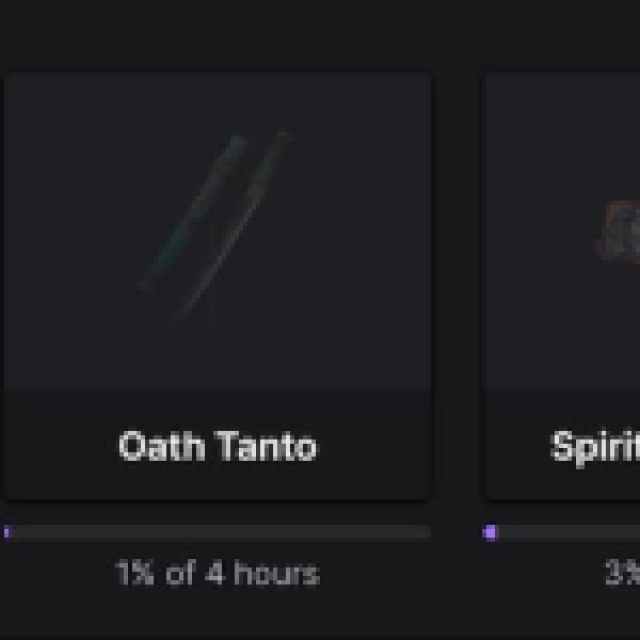Viewport: 640px width, 640px height.
Task: Select the Oath Tanto title text
Action: tap(217, 446)
